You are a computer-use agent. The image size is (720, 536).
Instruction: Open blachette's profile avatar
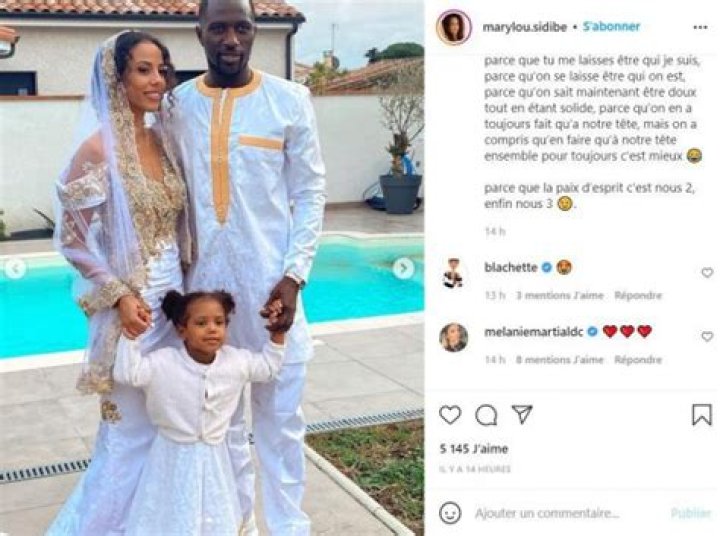[x=454, y=273]
